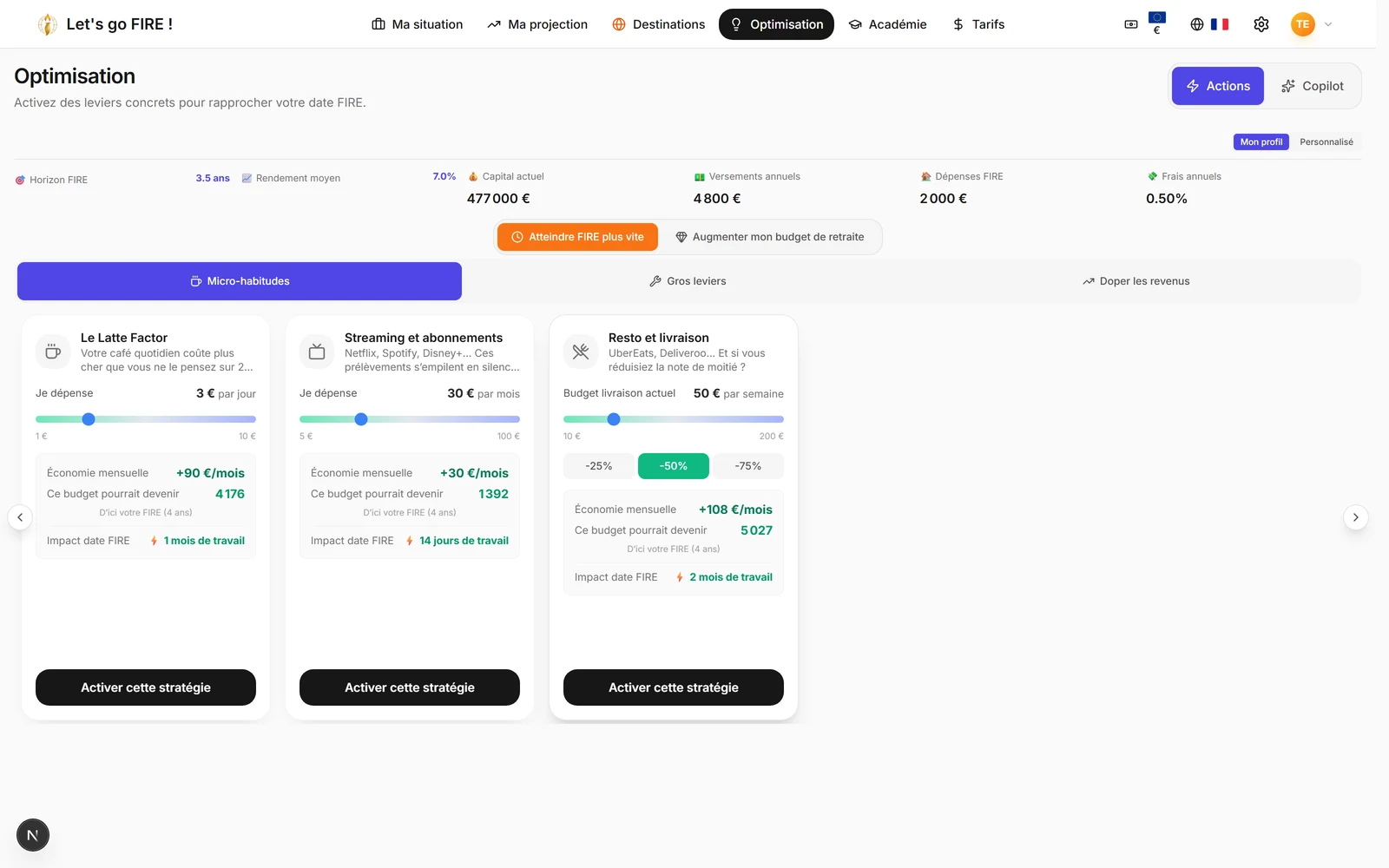1389x868 pixels.
Task: Click the graduation cap icon beside Académie
Action: 855,24
